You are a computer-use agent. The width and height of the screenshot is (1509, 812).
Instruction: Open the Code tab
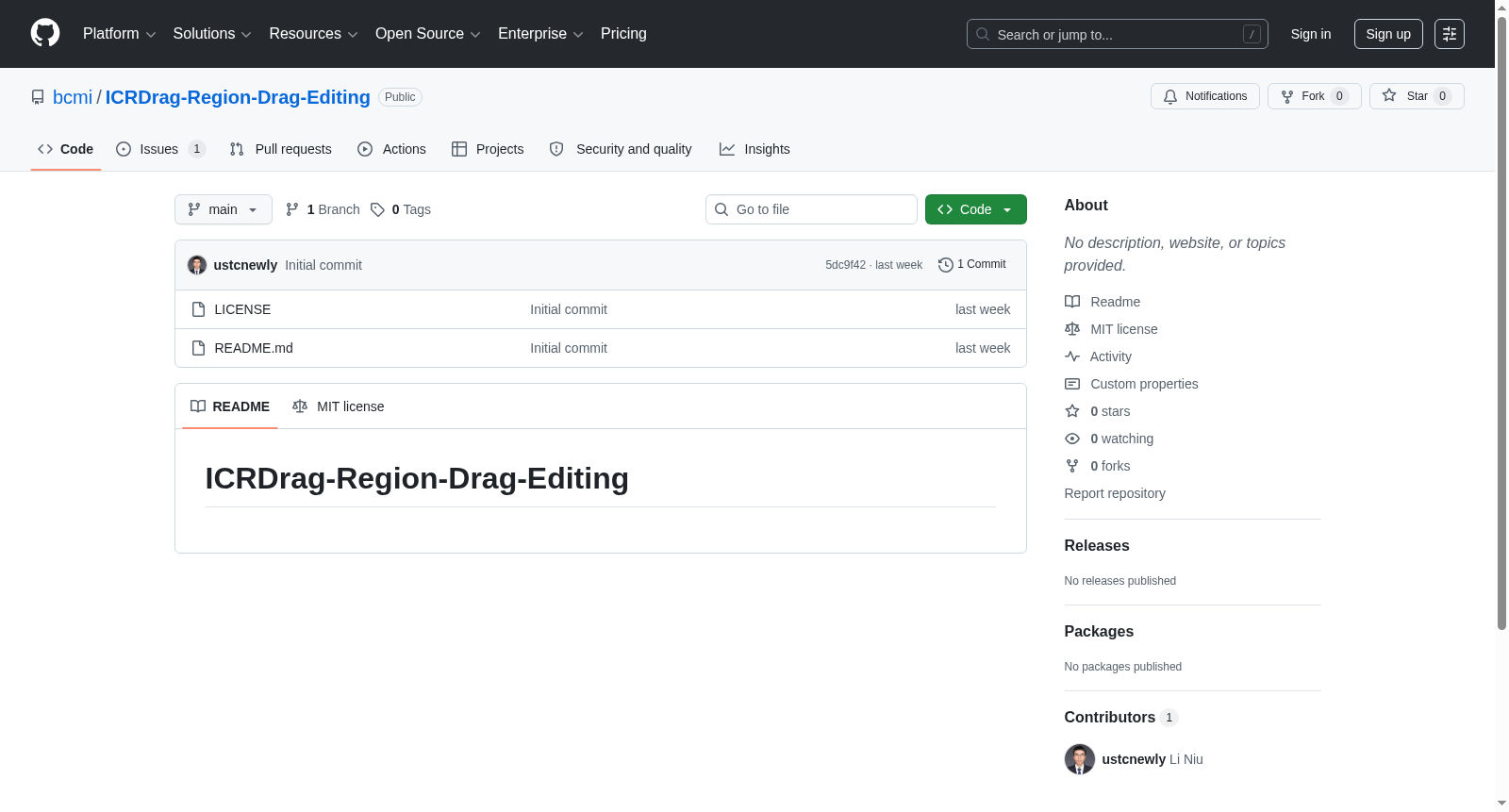point(66,149)
